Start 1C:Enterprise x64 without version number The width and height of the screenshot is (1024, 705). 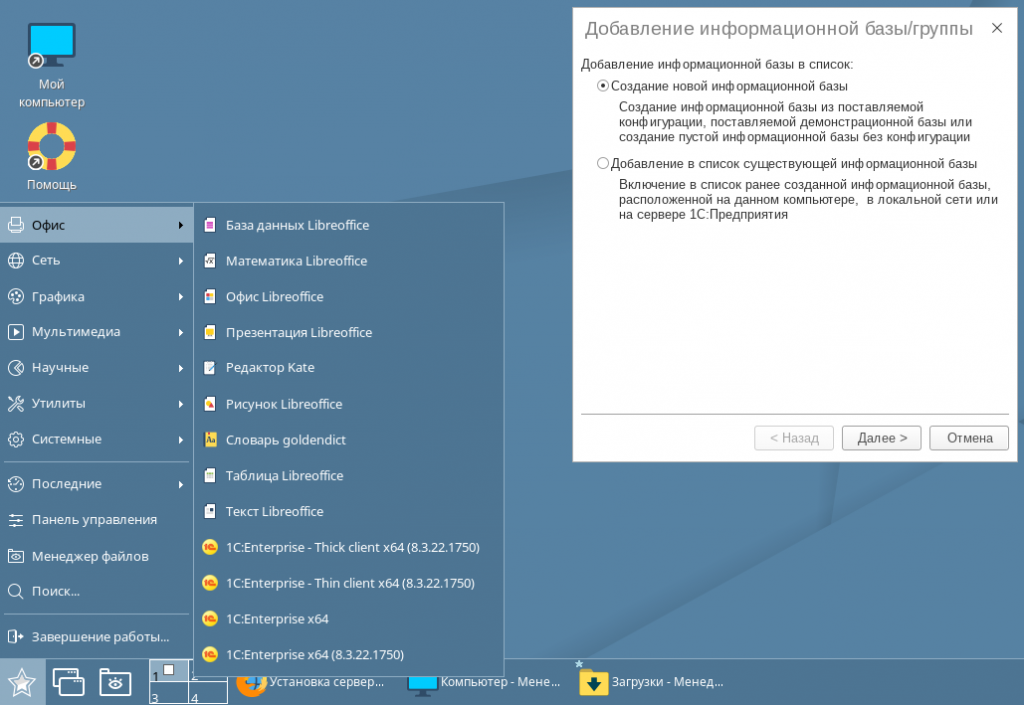tap(349, 619)
